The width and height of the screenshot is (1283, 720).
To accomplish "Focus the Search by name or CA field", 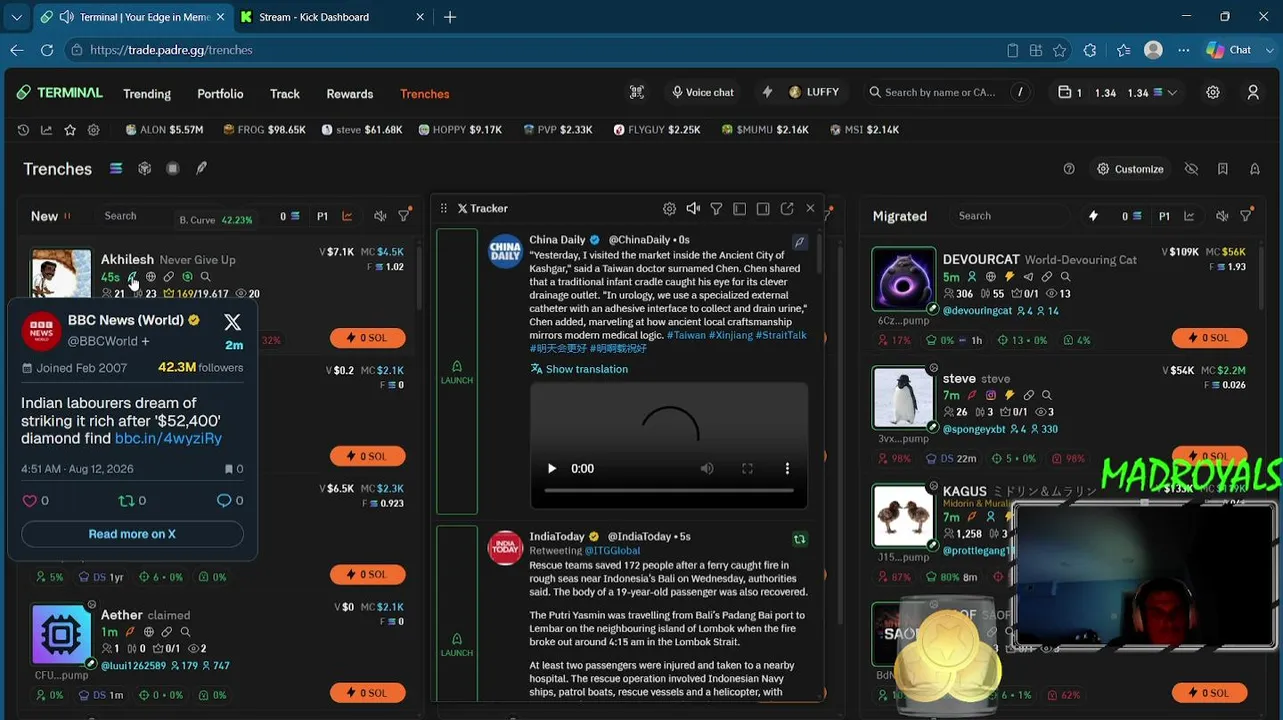I will tap(947, 92).
